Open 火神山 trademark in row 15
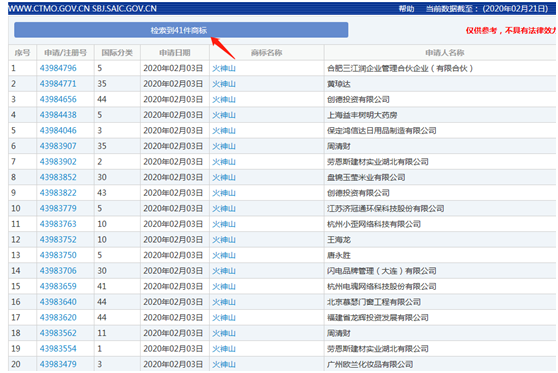This screenshot has width=558, height=373. pyautogui.click(x=224, y=286)
